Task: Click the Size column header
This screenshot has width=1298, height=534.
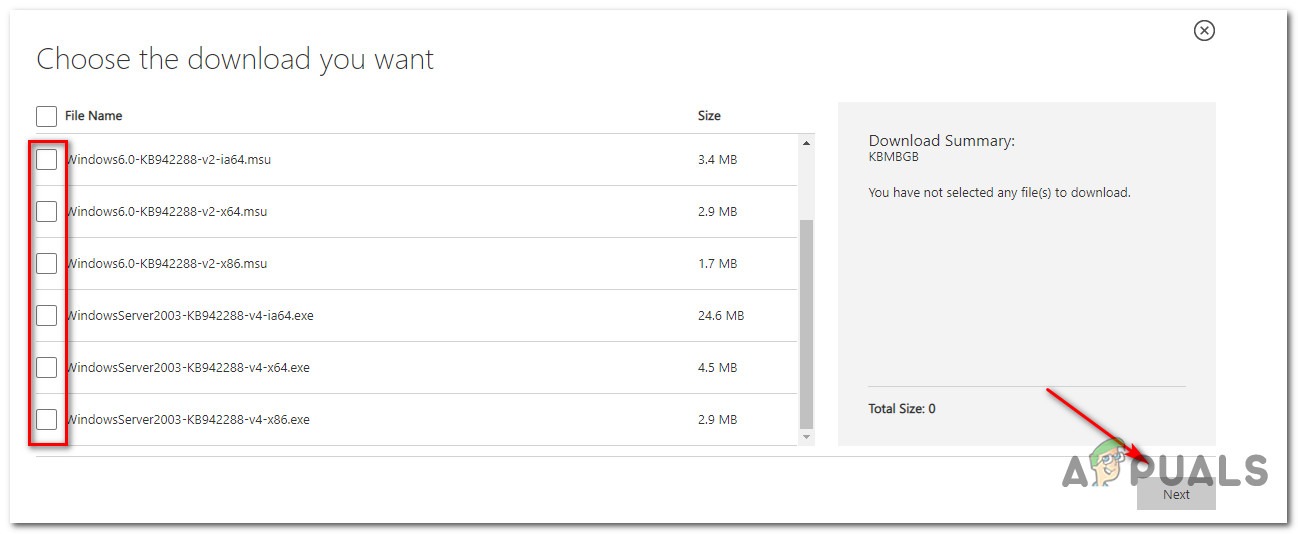Action: [x=709, y=116]
